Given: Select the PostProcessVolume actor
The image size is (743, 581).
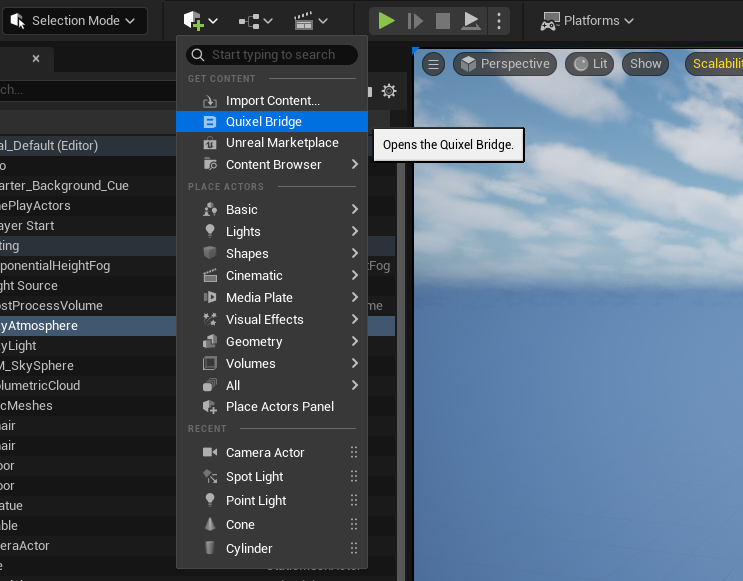Looking at the screenshot, I should click(88, 306).
